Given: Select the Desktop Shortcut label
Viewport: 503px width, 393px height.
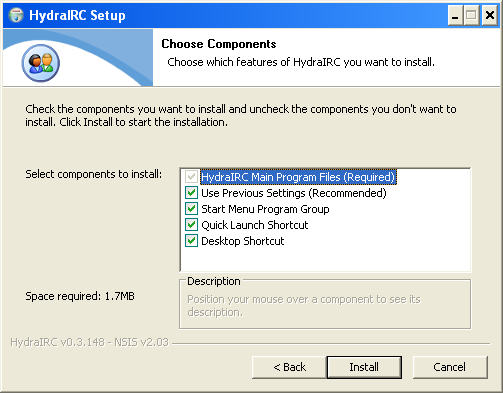Looking at the screenshot, I should coord(243,241).
